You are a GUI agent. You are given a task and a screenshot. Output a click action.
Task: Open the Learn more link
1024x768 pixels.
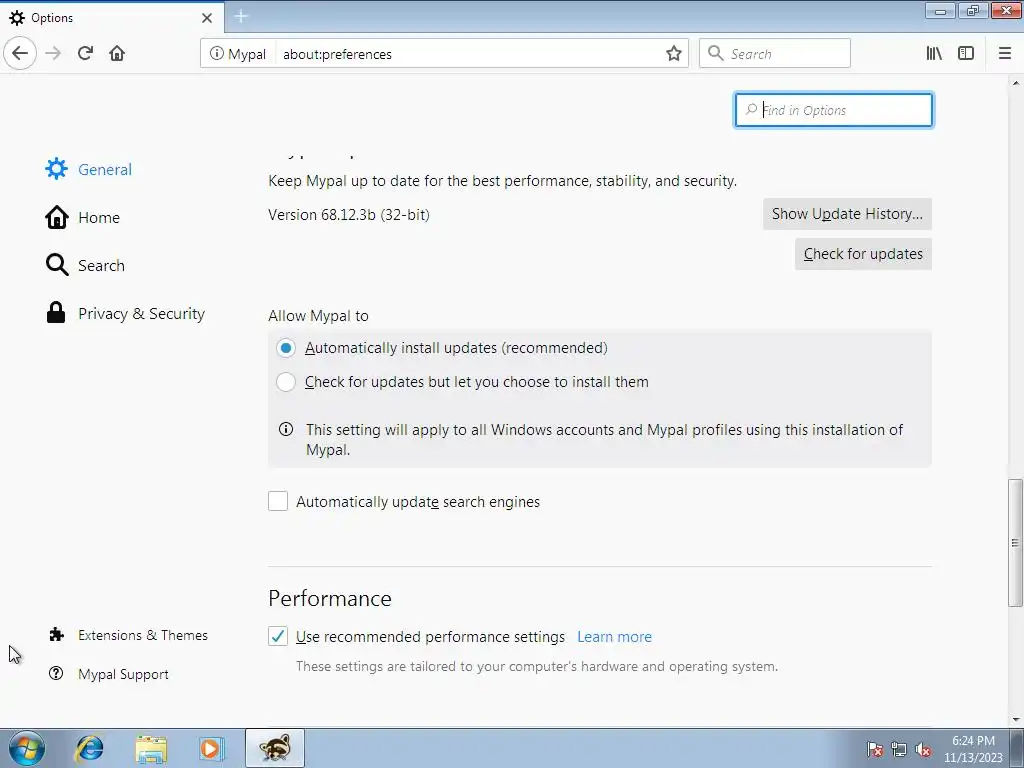(614, 637)
